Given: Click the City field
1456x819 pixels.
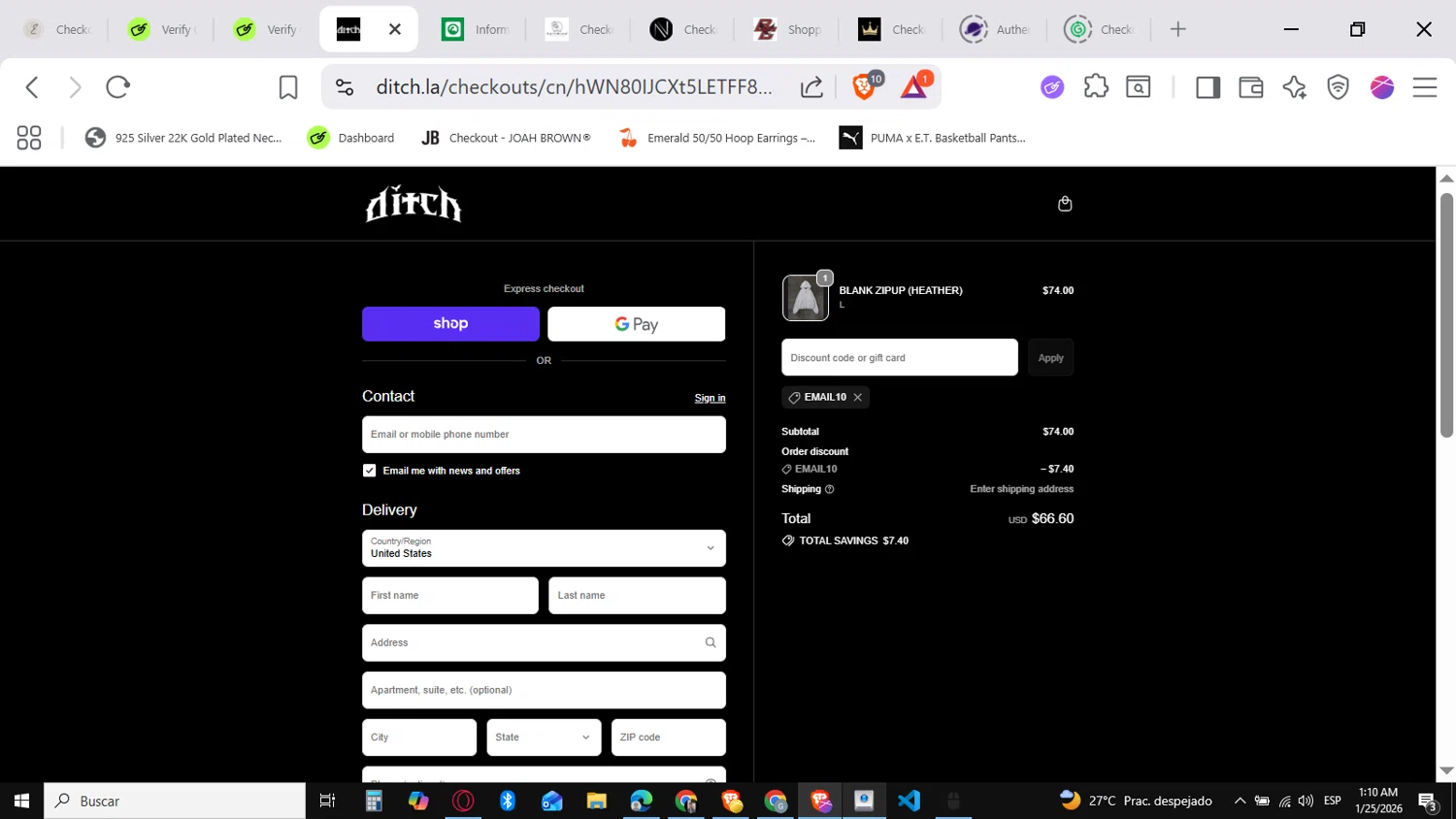Looking at the screenshot, I should tap(419, 737).
